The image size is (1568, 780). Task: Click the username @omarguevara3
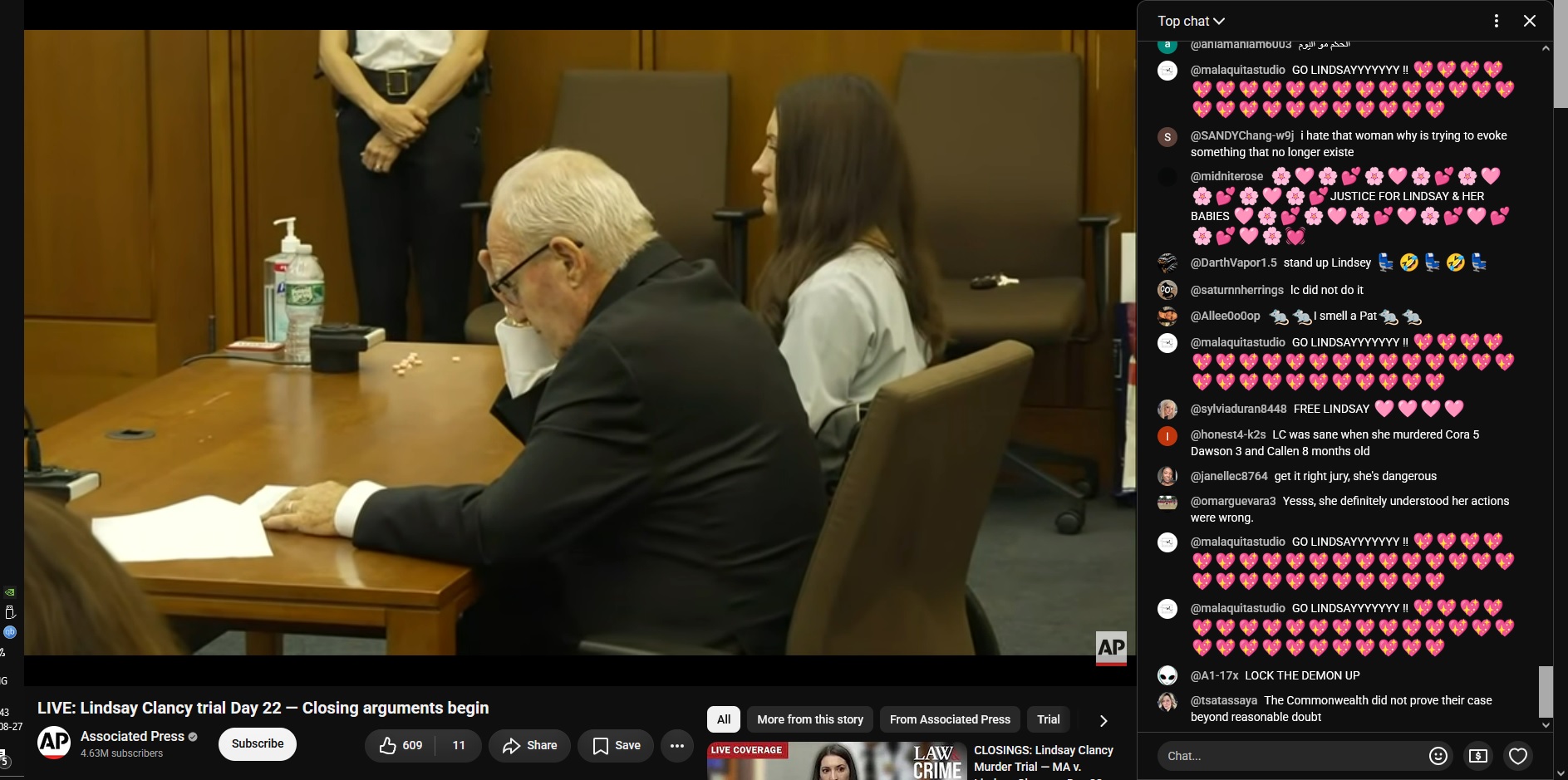click(1233, 501)
